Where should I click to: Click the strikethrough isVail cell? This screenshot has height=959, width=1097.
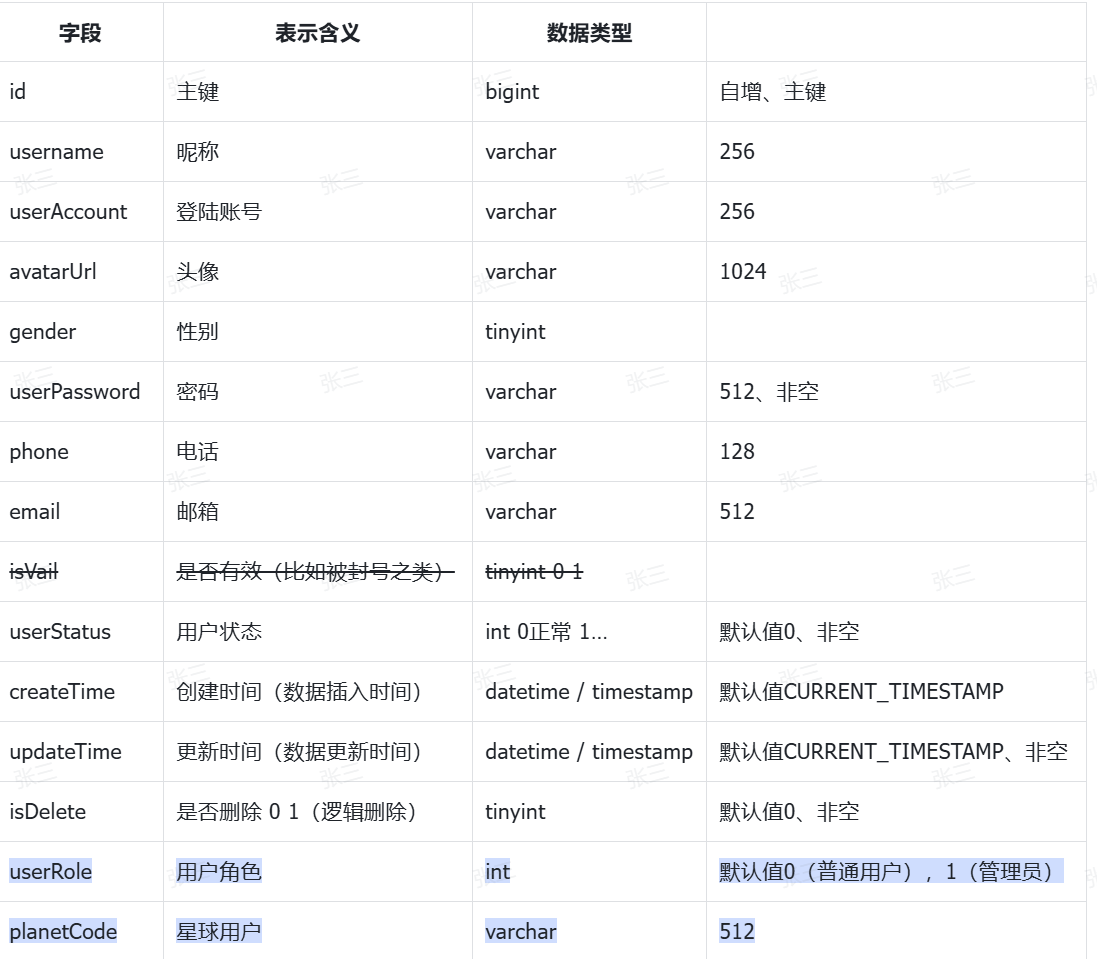34,572
